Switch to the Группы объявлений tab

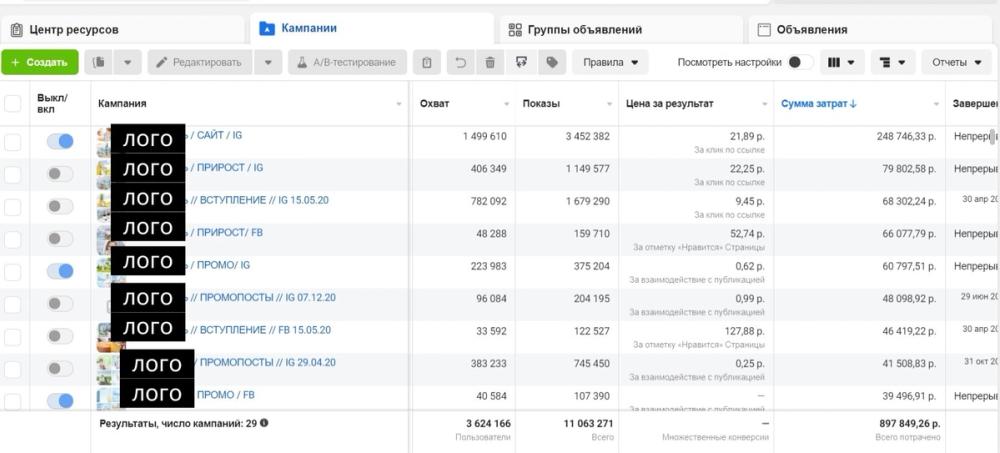621,30
